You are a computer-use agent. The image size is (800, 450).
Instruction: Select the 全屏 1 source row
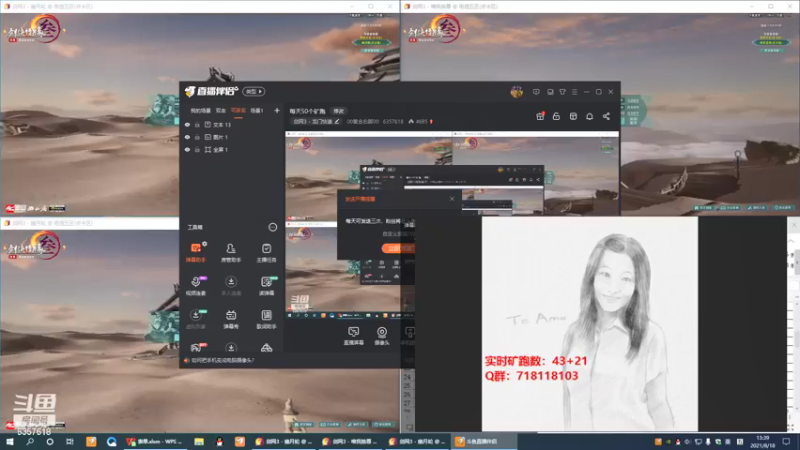232,149
